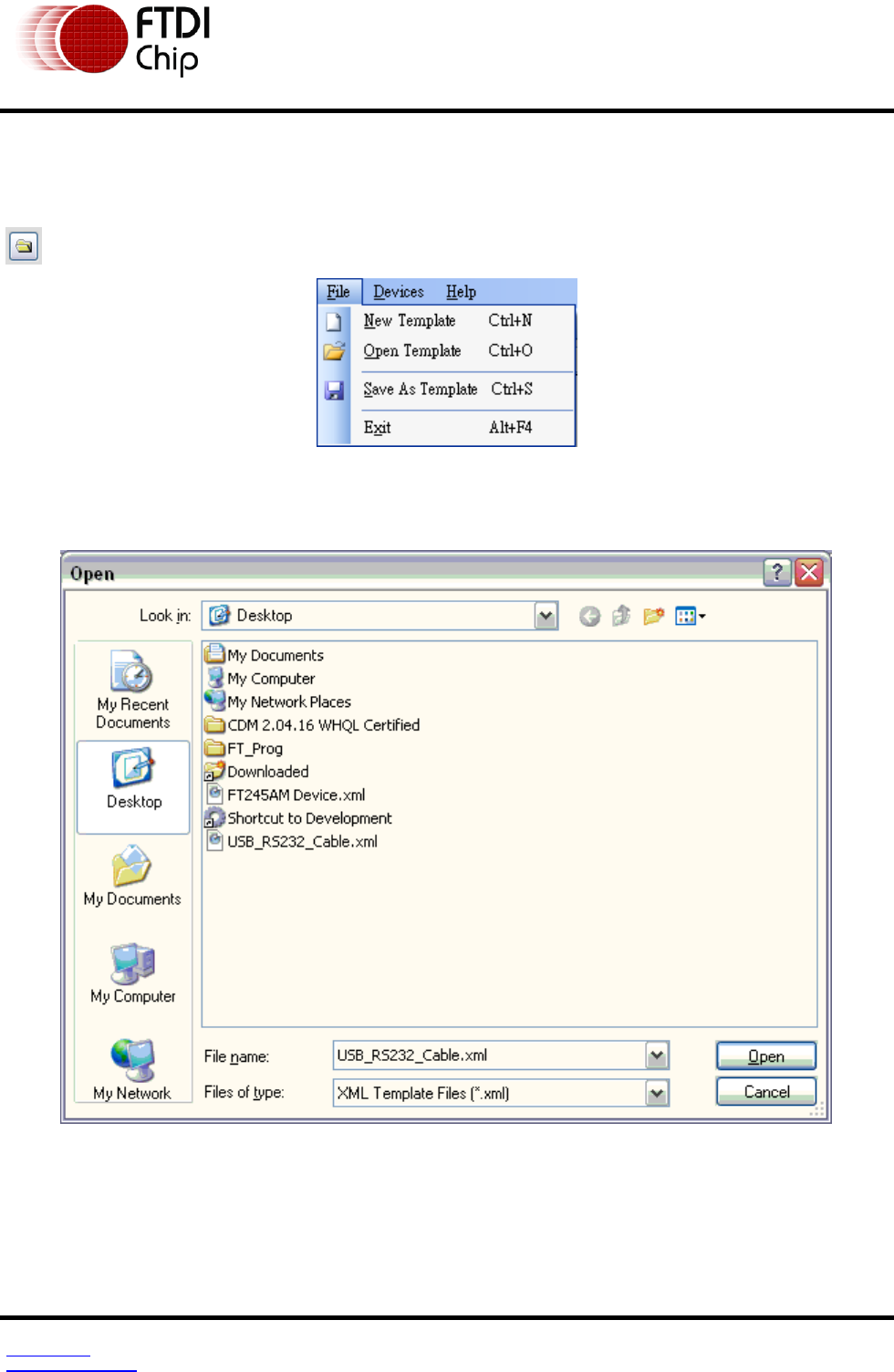894x1372 pixels.
Task: Select My Computer in the file list
Action: coord(260,679)
